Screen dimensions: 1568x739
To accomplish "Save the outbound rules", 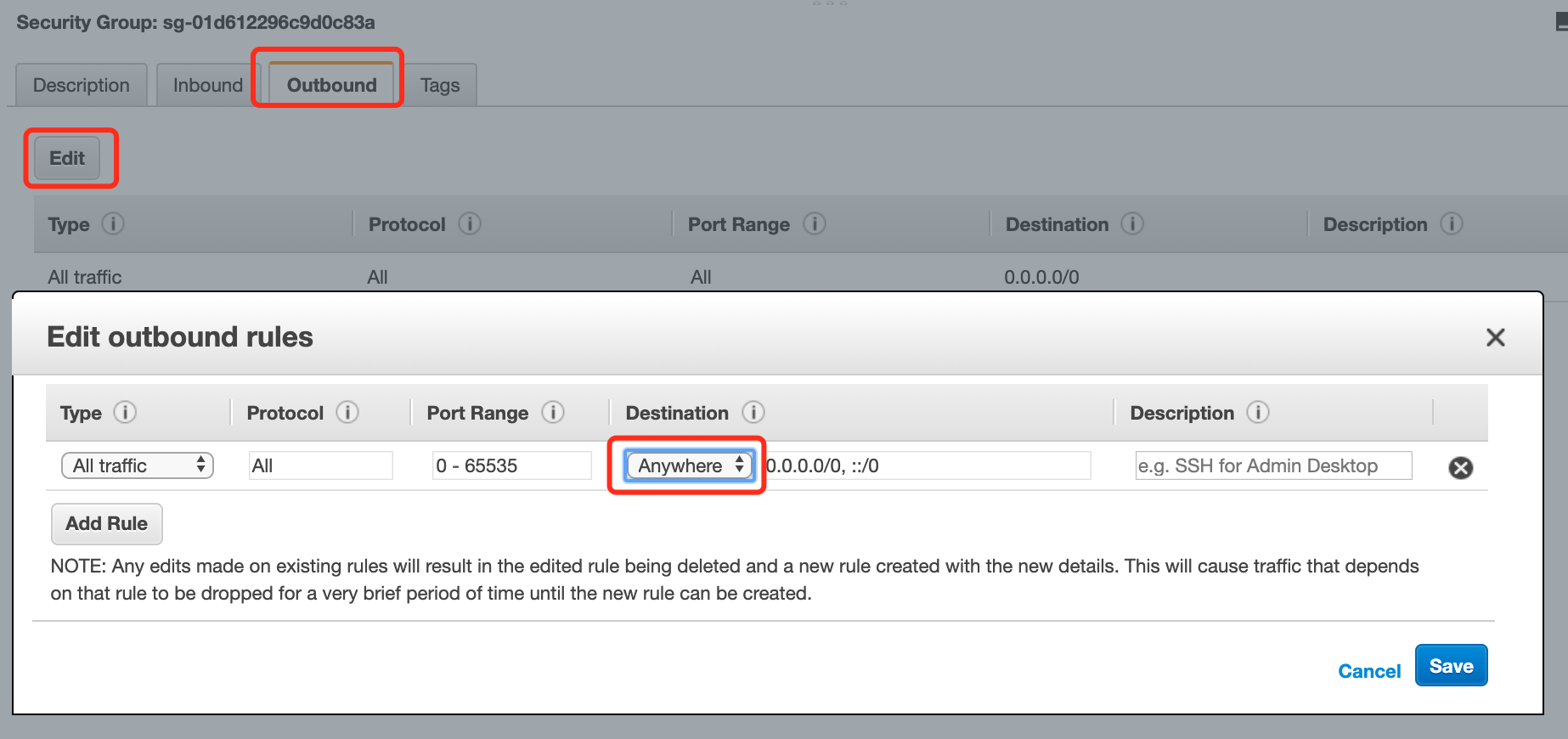I will [x=1451, y=666].
